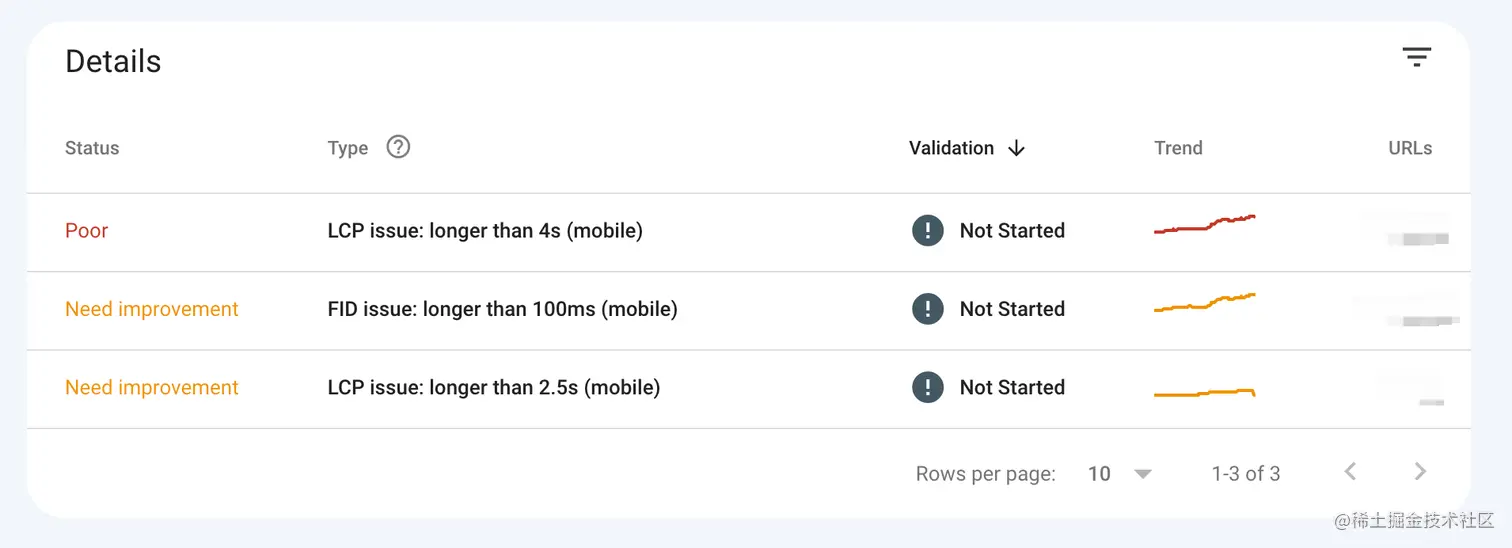This screenshot has width=1512, height=548.
Task: Click exclamation icon in FID issue row
Action: [x=928, y=309]
